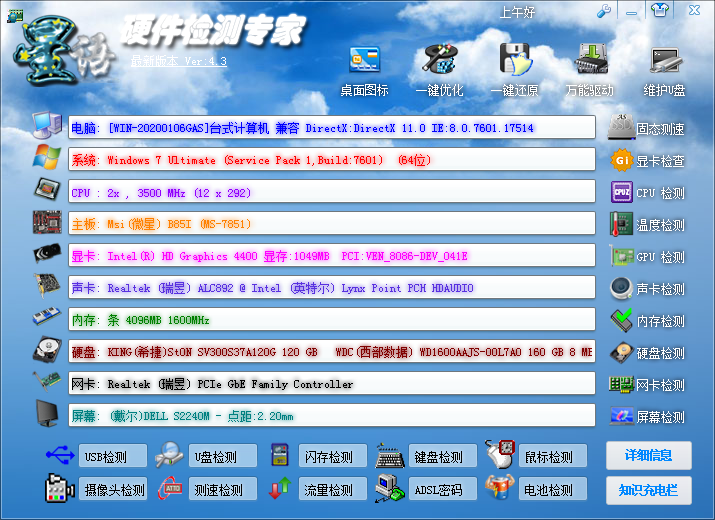
Task: Click the keyboard icon beside 键盘检测
Action: click(389, 455)
